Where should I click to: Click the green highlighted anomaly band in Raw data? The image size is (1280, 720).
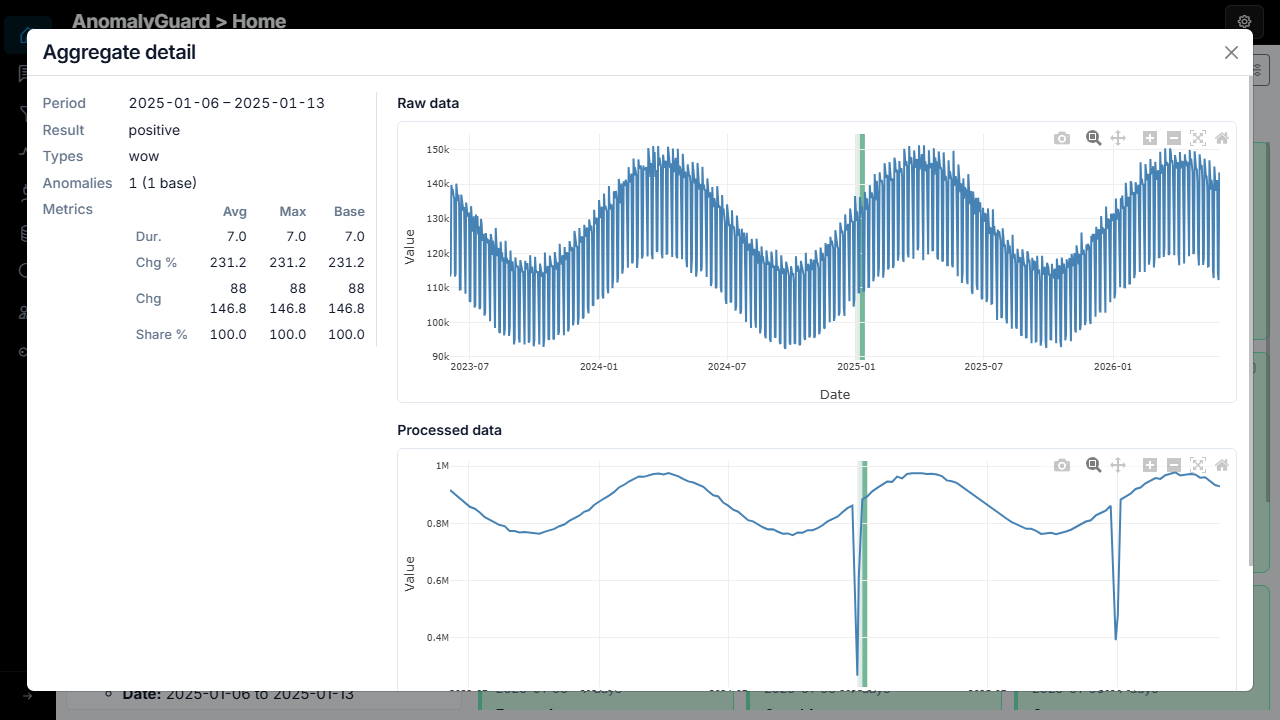click(x=861, y=245)
